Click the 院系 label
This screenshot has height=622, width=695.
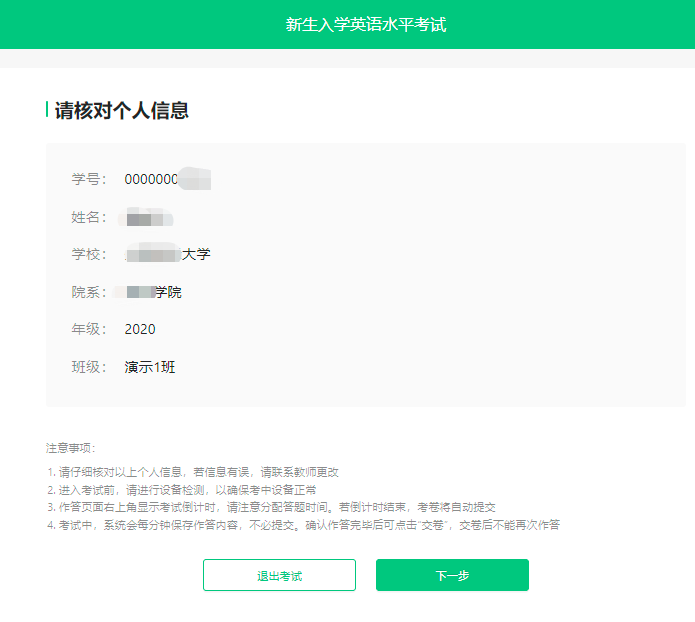tap(88, 292)
